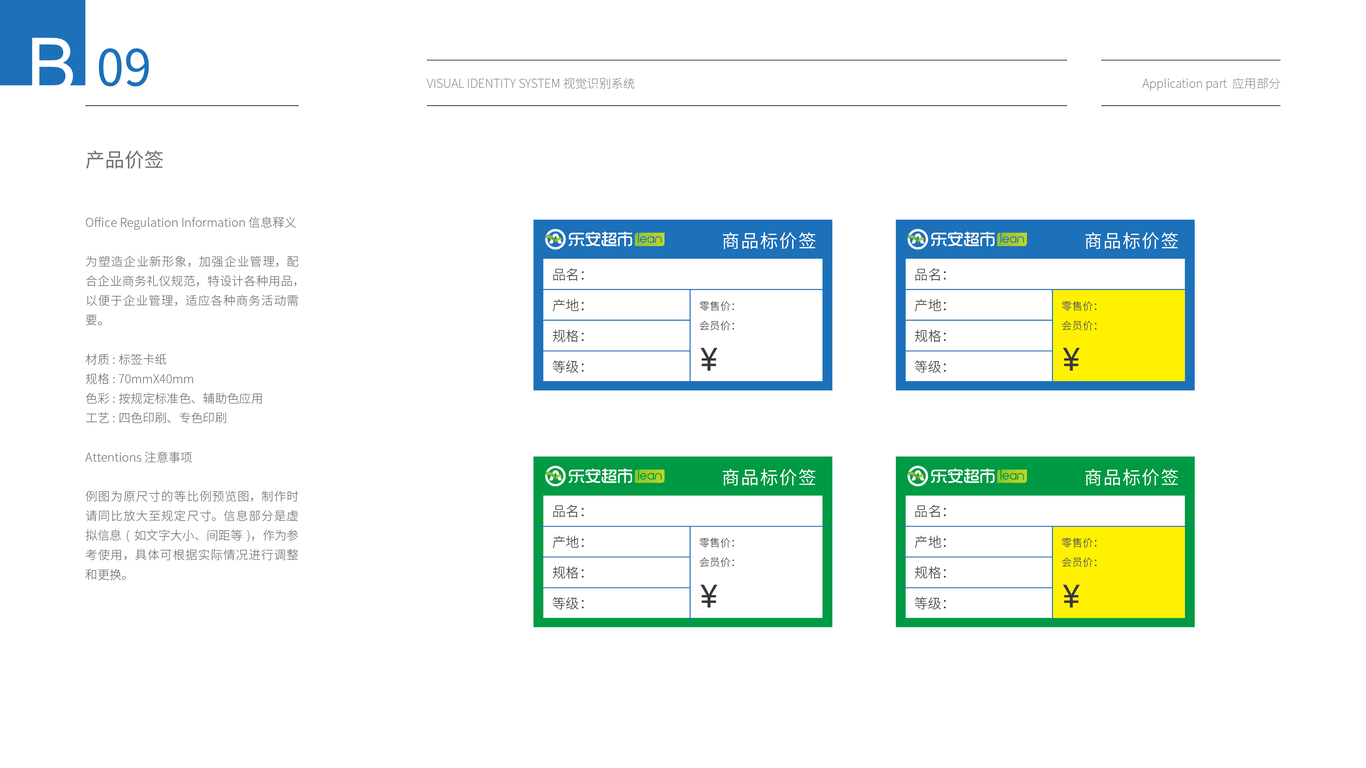This screenshot has width=1366, height=768.
Task: Select the VISUAL IDENTITY SYSTEM 视觉识别系统 header
Action: pos(530,84)
